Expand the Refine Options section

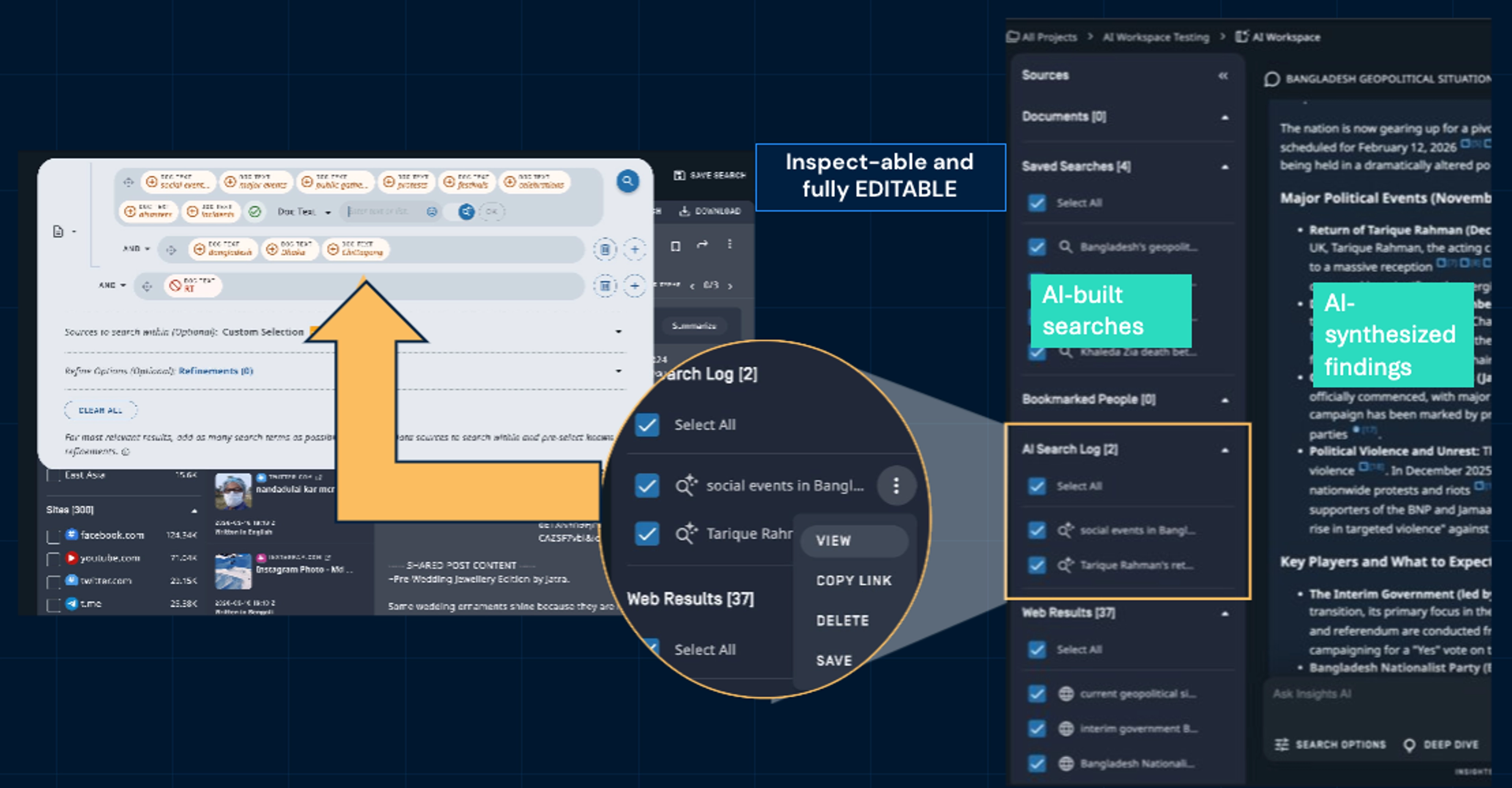point(618,371)
